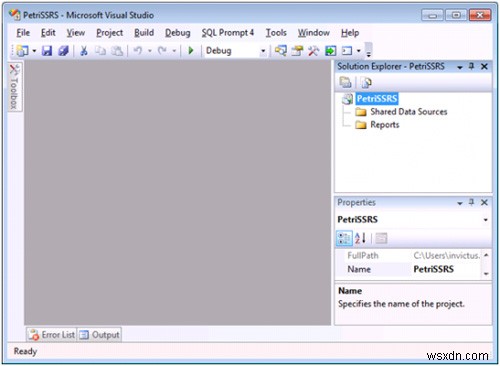Select the FullPath property row
500x366 pixels.
408,256
